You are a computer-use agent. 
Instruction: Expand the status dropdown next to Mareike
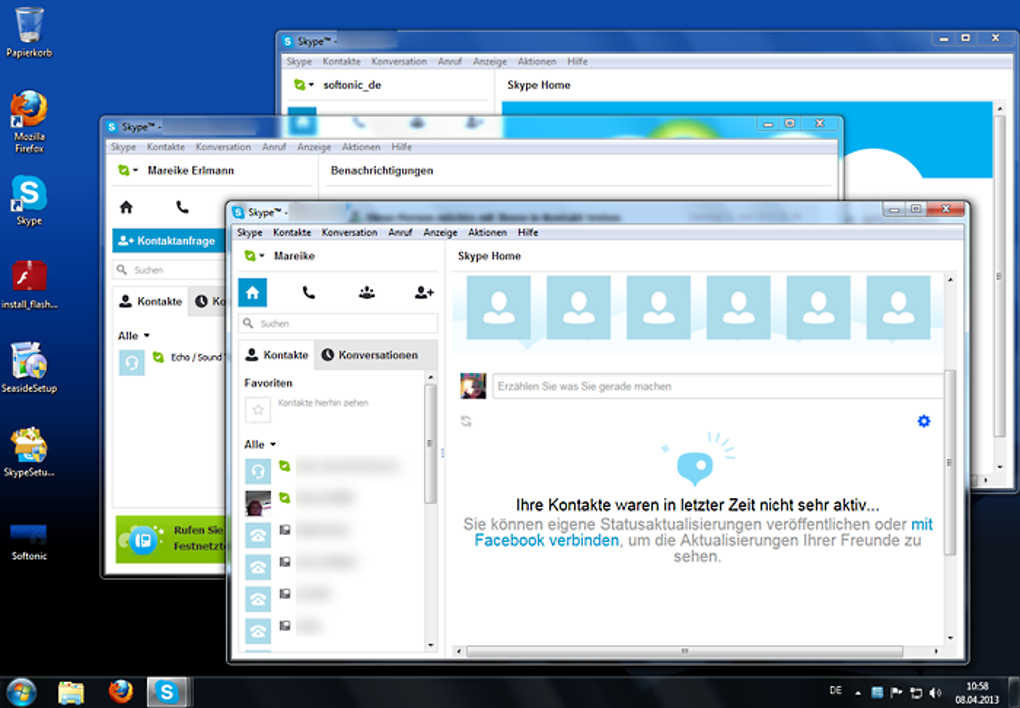click(x=254, y=256)
